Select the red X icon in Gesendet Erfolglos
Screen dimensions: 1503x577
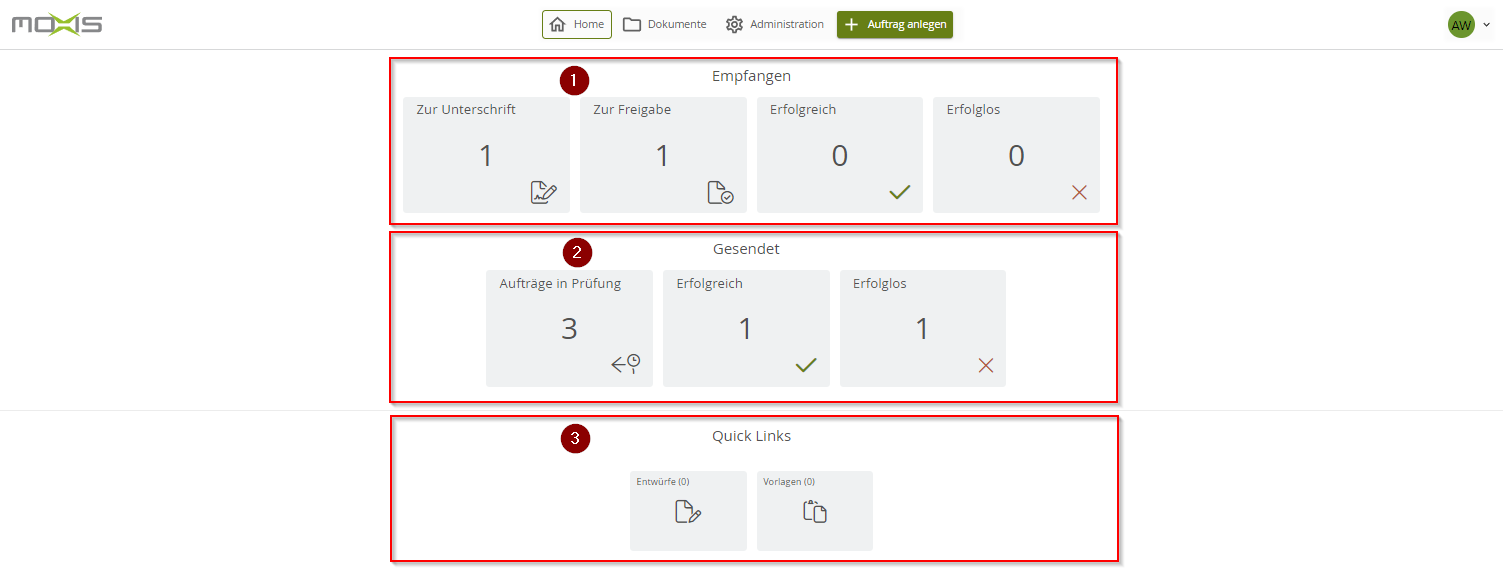pos(986,364)
